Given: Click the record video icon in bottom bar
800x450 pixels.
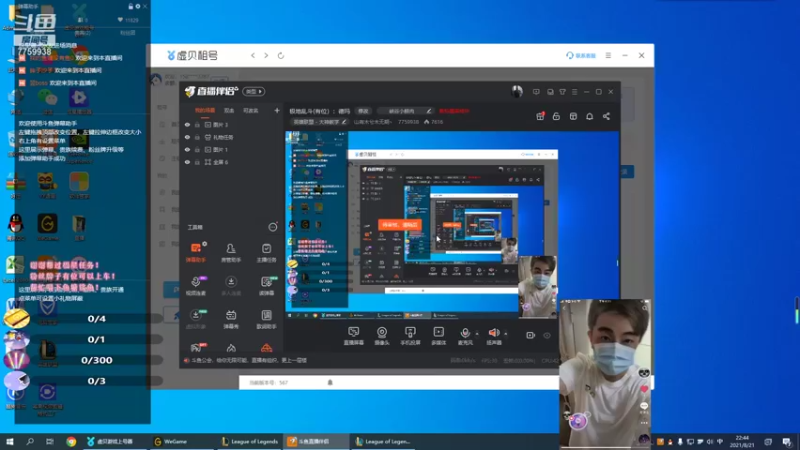Looking at the screenshot, I should [530, 335].
